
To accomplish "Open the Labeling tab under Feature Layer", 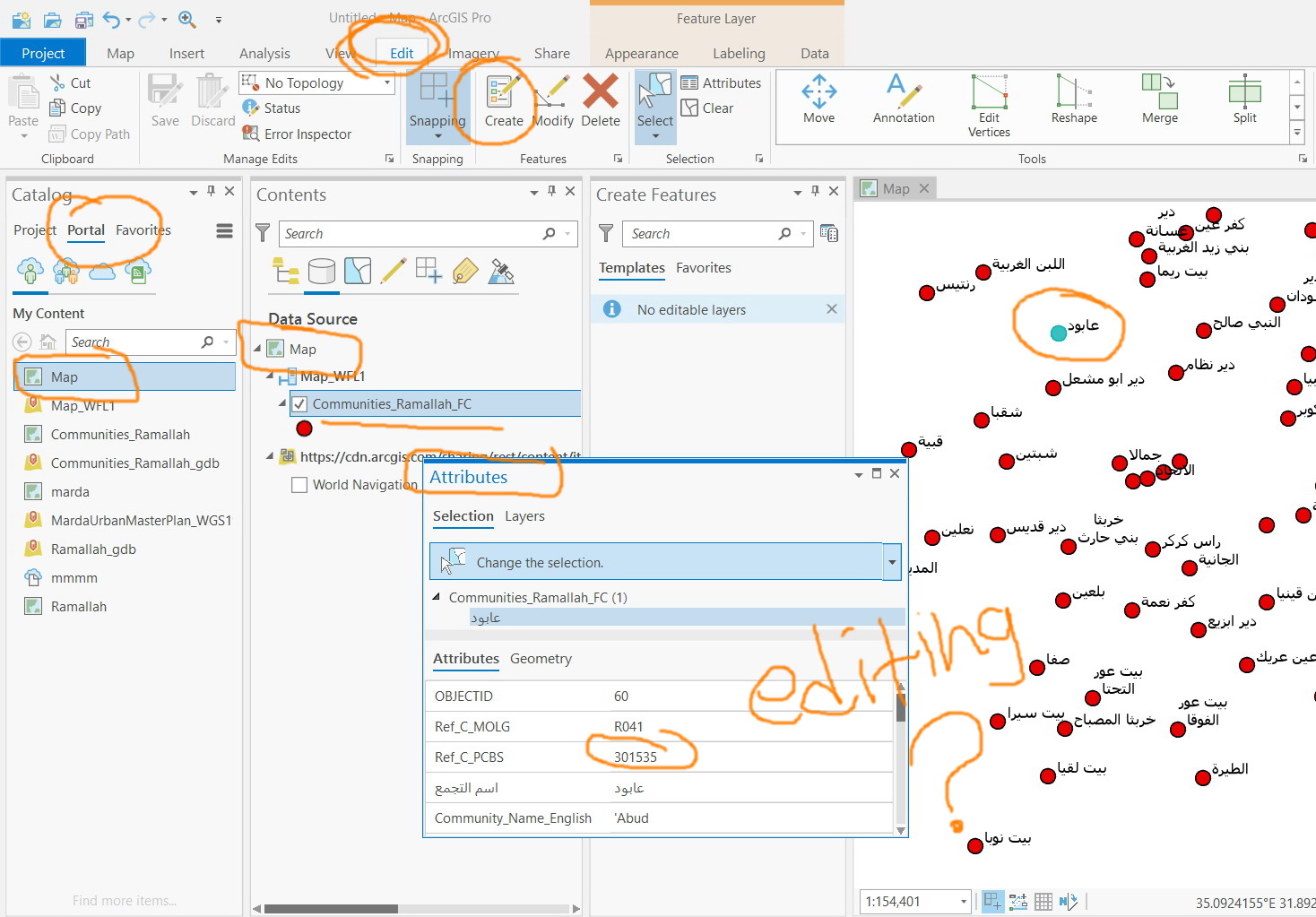I will pos(739,53).
